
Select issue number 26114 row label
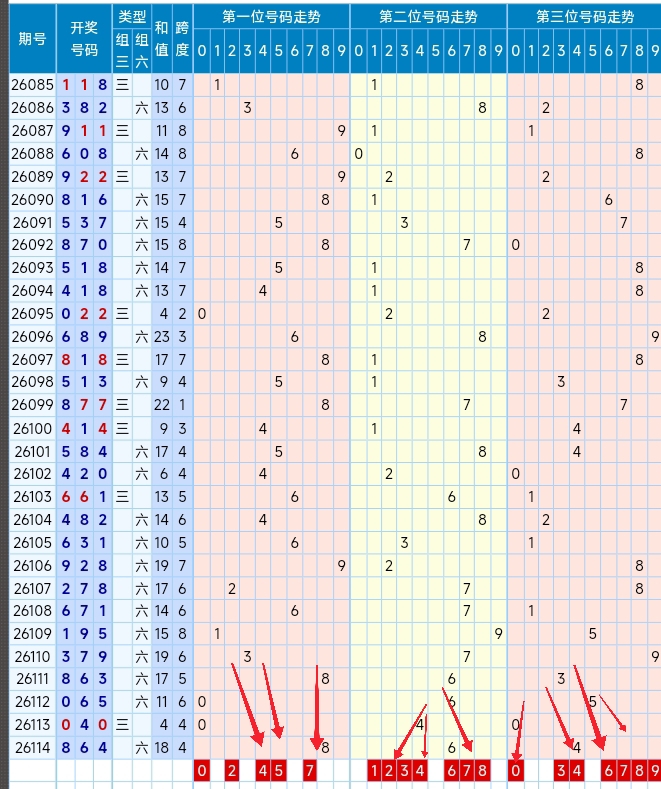(33, 748)
